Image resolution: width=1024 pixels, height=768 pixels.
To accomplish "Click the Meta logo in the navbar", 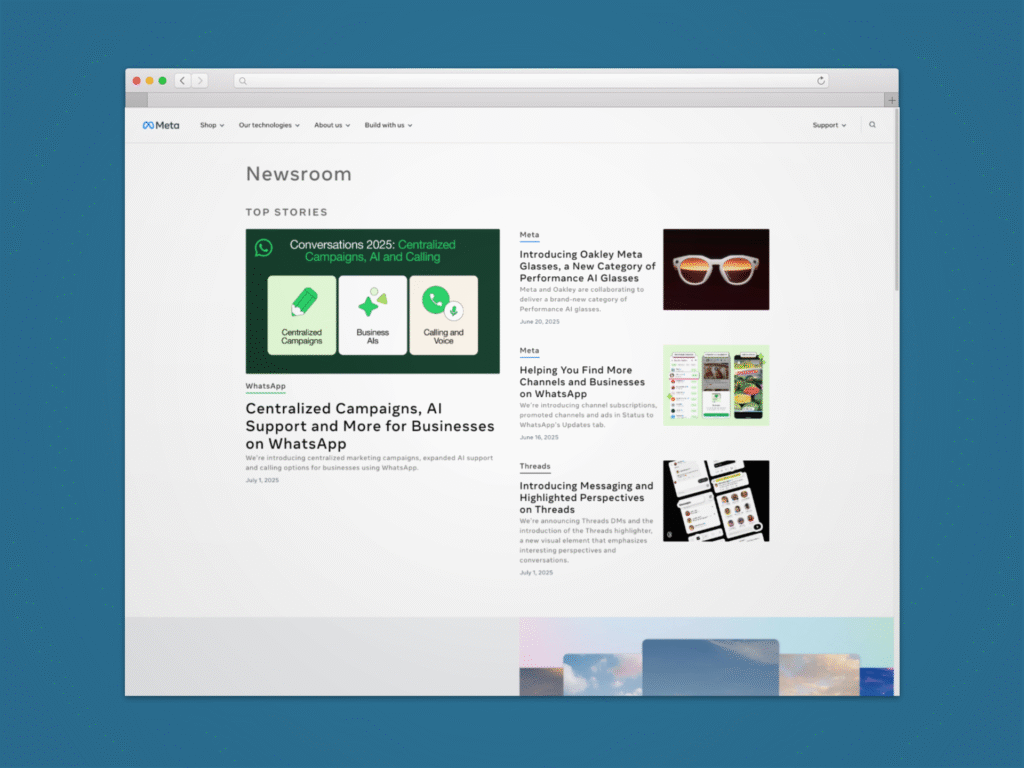I will click(161, 125).
